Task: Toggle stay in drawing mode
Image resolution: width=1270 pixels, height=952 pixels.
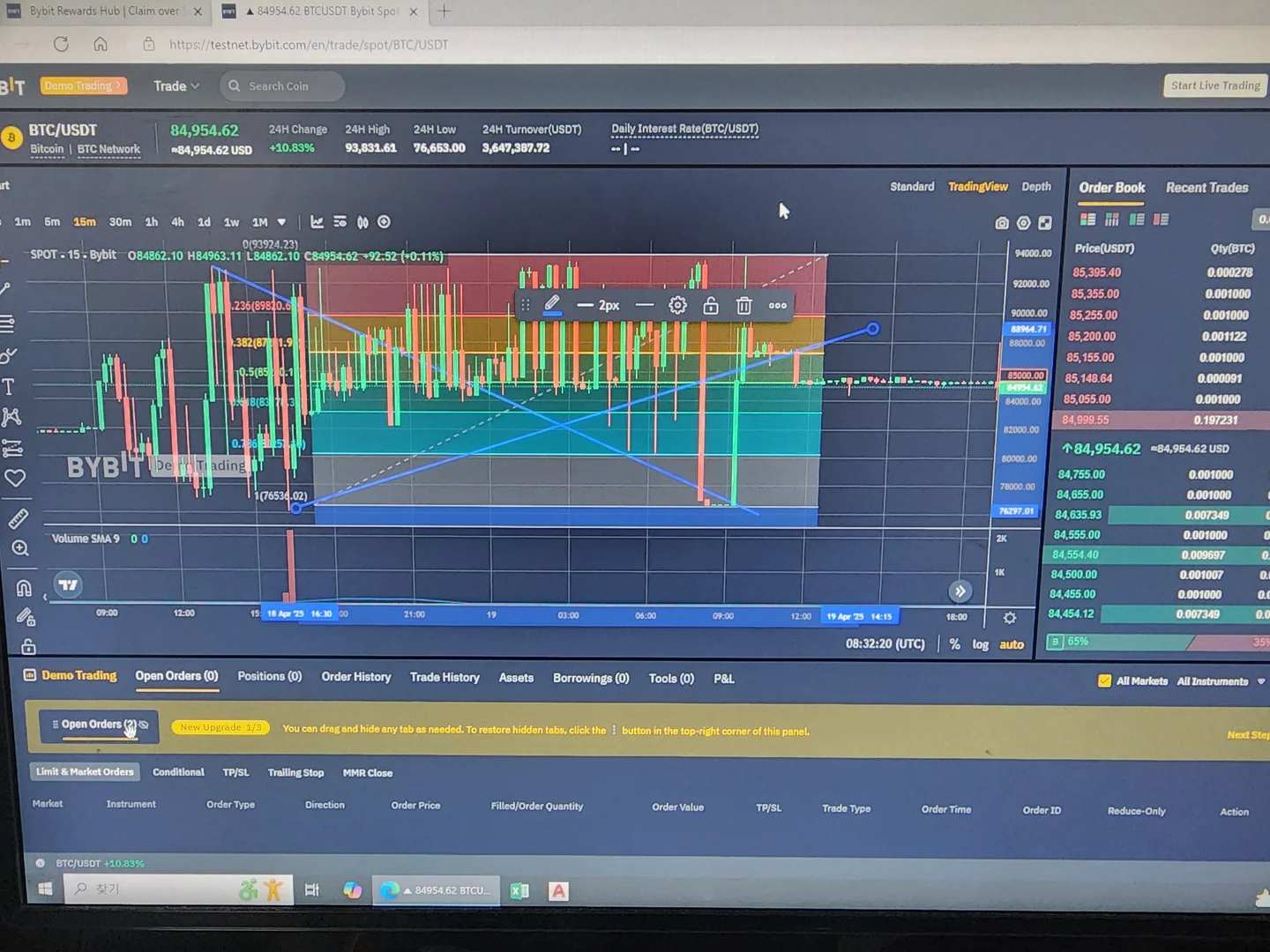Action: point(26,617)
